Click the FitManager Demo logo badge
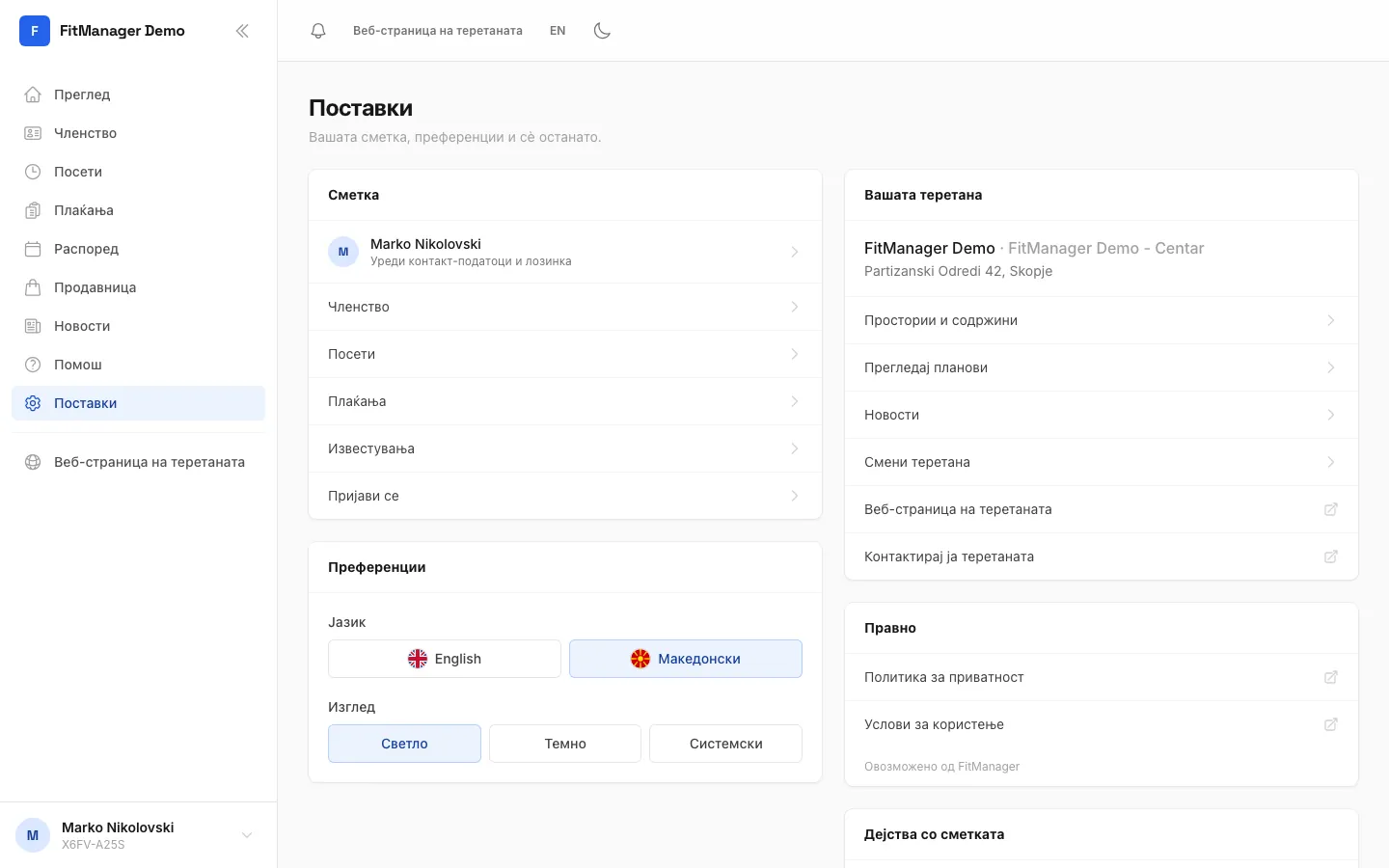 (x=35, y=31)
